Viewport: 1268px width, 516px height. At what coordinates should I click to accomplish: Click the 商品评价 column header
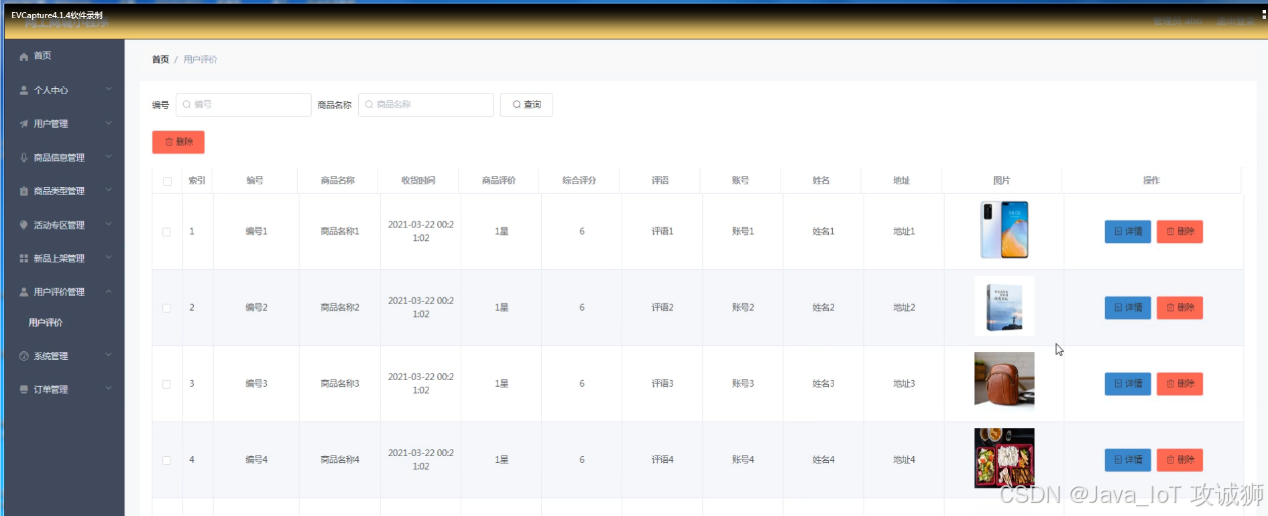(x=499, y=181)
